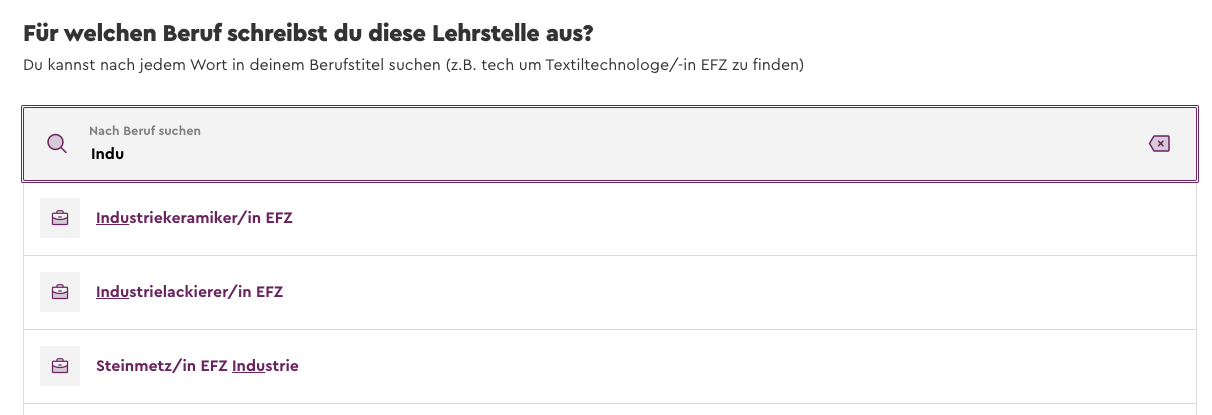Screen dimensions: 1212x415
Task: Click underlined "Indu" in Industriekeramiker/in
Action: pyautogui.click(x=112, y=218)
